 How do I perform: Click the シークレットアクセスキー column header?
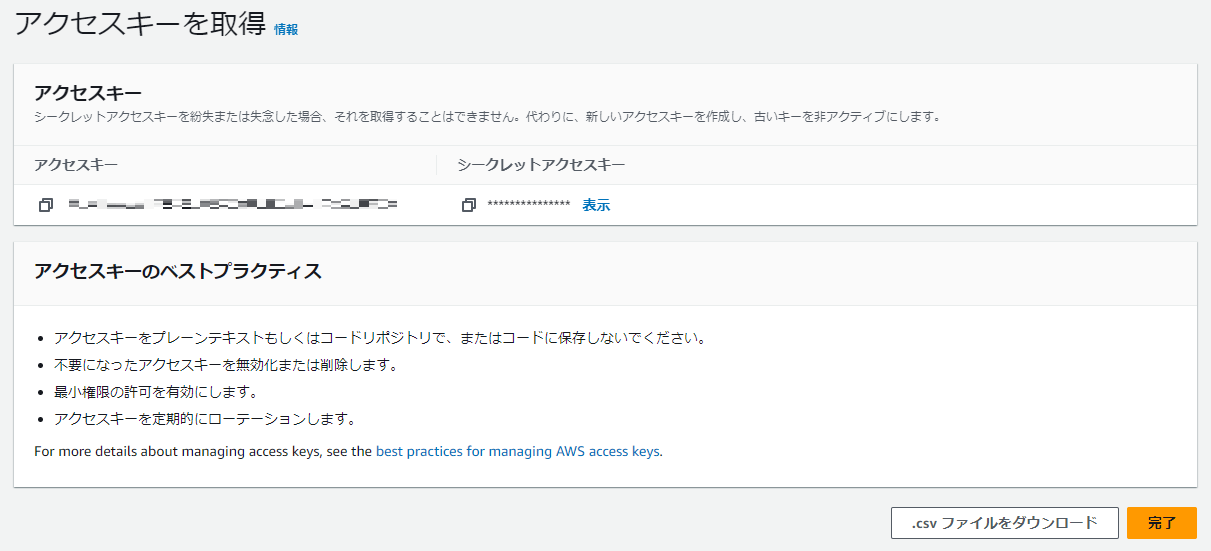point(541,165)
